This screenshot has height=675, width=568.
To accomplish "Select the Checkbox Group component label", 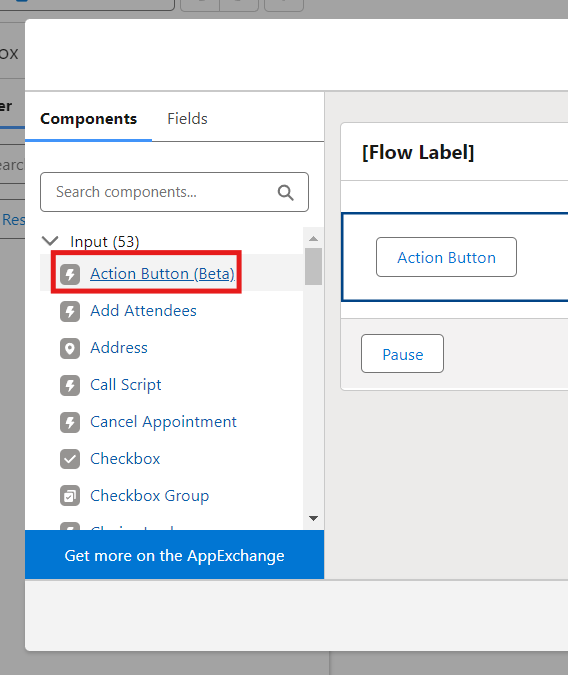I will [149, 496].
